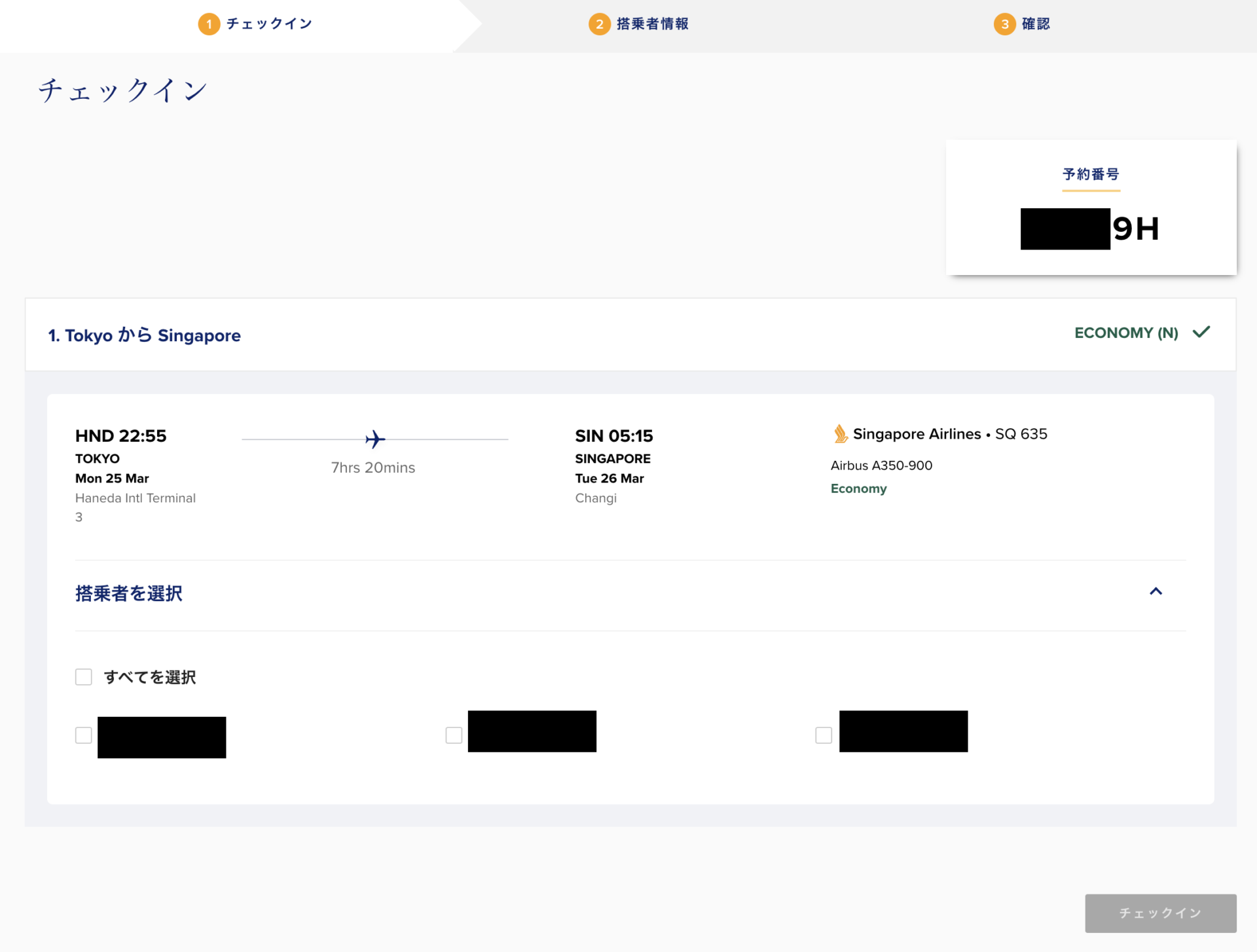Click the green checkmark beside ECONOMY (N)
1257x952 pixels.
click(1201, 332)
